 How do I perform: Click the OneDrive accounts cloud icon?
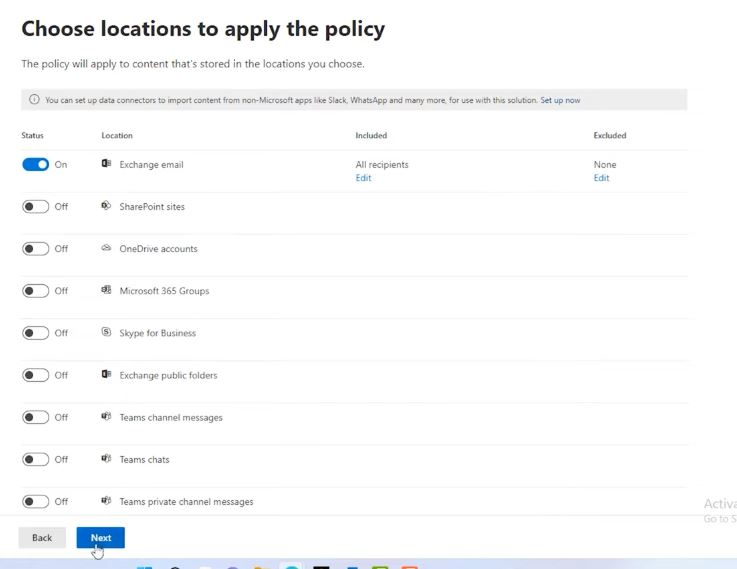106,248
